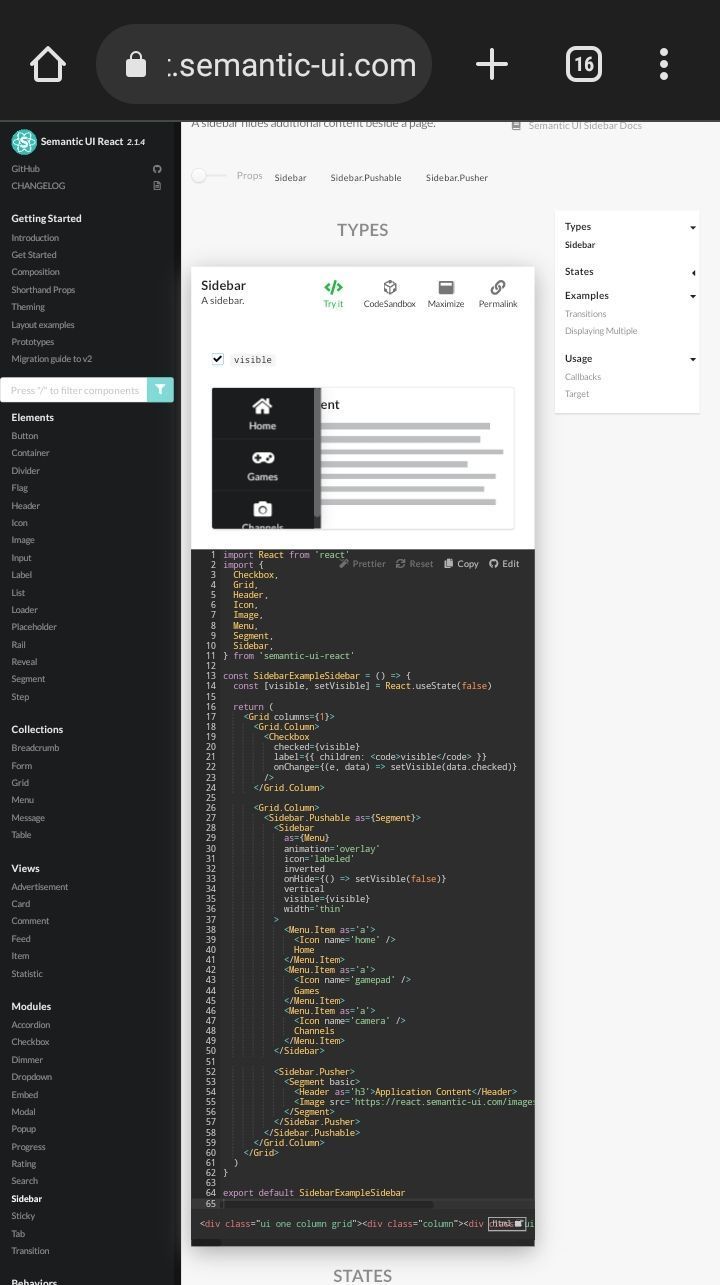Toggle the visible checkbox
Image resolution: width=720 pixels, height=1285 pixels.
pyautogui.click(x=217, y=359)
